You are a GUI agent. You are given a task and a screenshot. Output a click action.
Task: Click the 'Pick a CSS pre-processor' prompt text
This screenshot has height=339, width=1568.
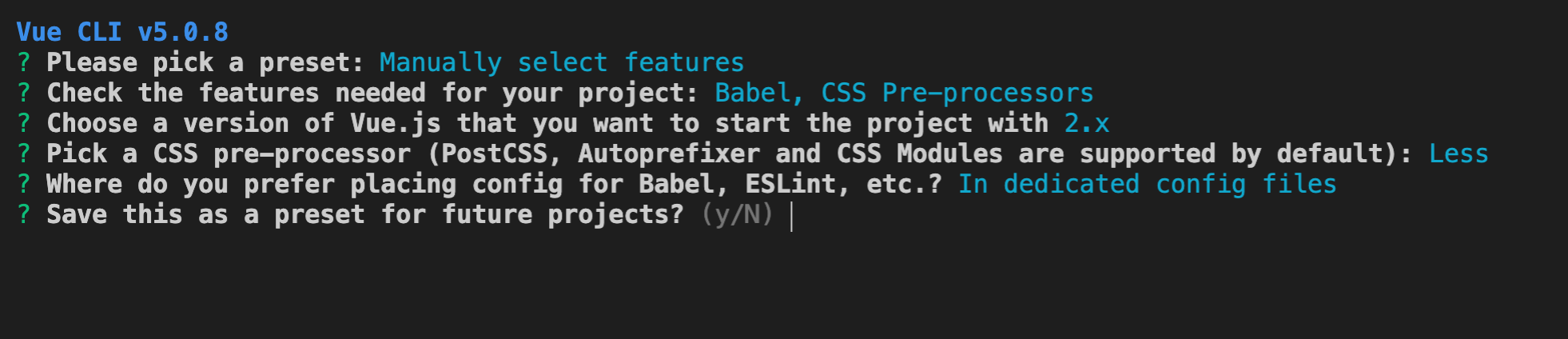pyautogui.click(x=229, y=154)
